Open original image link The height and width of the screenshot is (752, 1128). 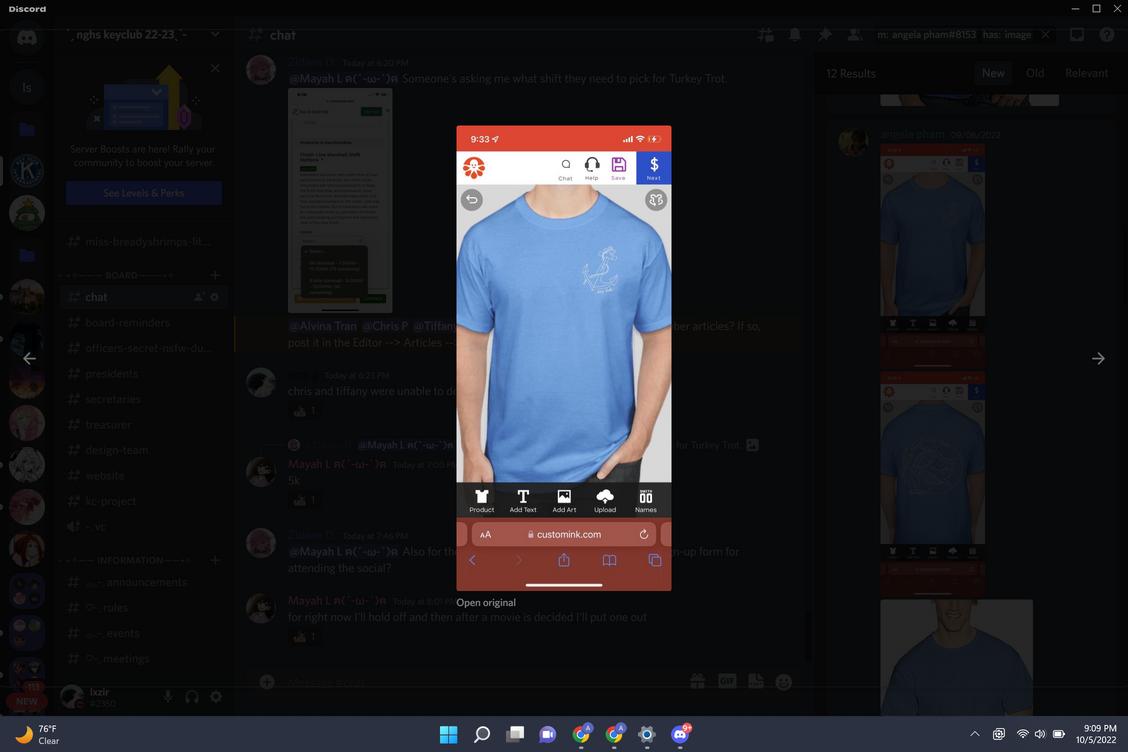coord(486,602)
